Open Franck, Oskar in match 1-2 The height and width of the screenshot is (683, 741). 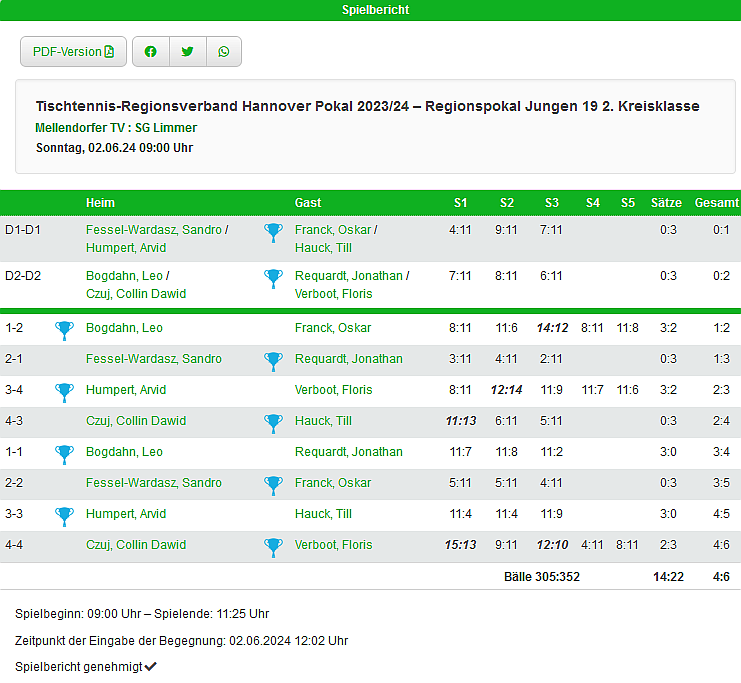332,328
